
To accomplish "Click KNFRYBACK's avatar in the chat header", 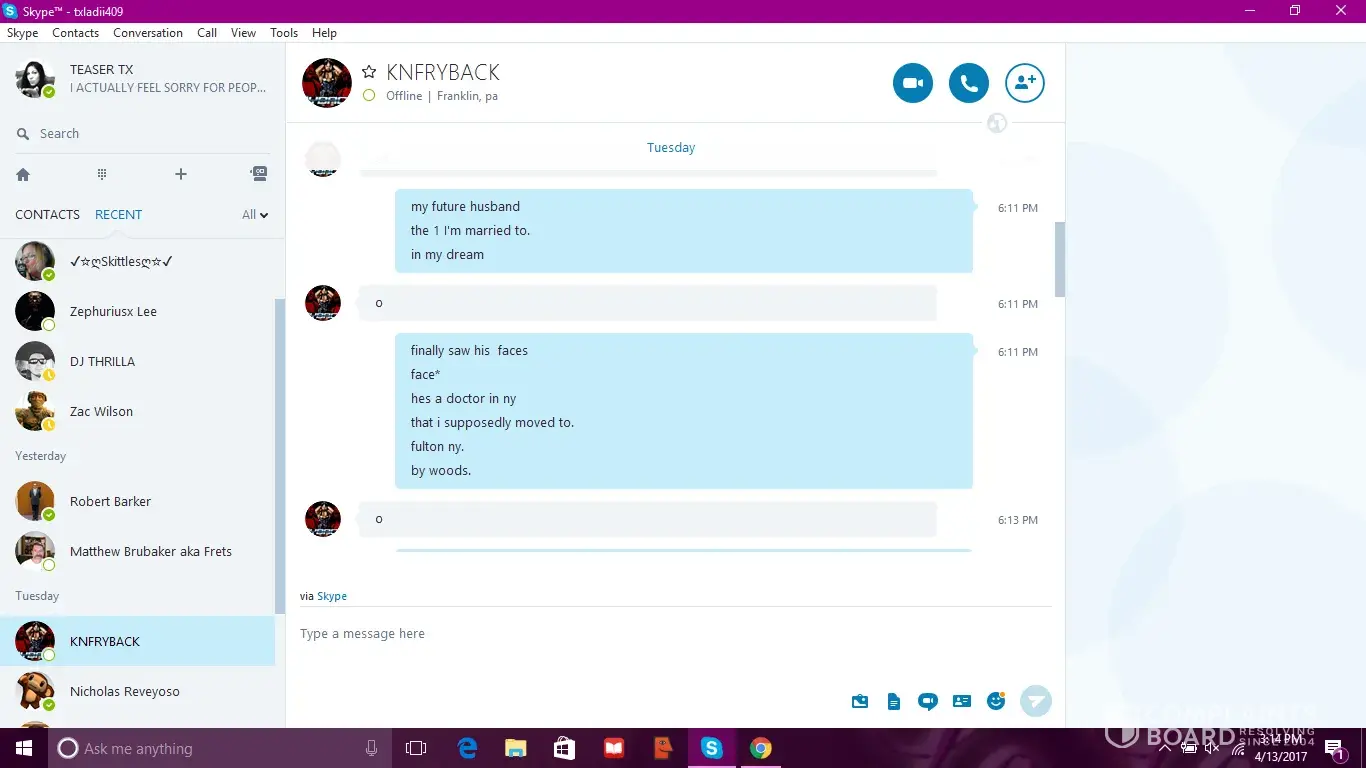I will pyautogui.click(x=327, y=83).
